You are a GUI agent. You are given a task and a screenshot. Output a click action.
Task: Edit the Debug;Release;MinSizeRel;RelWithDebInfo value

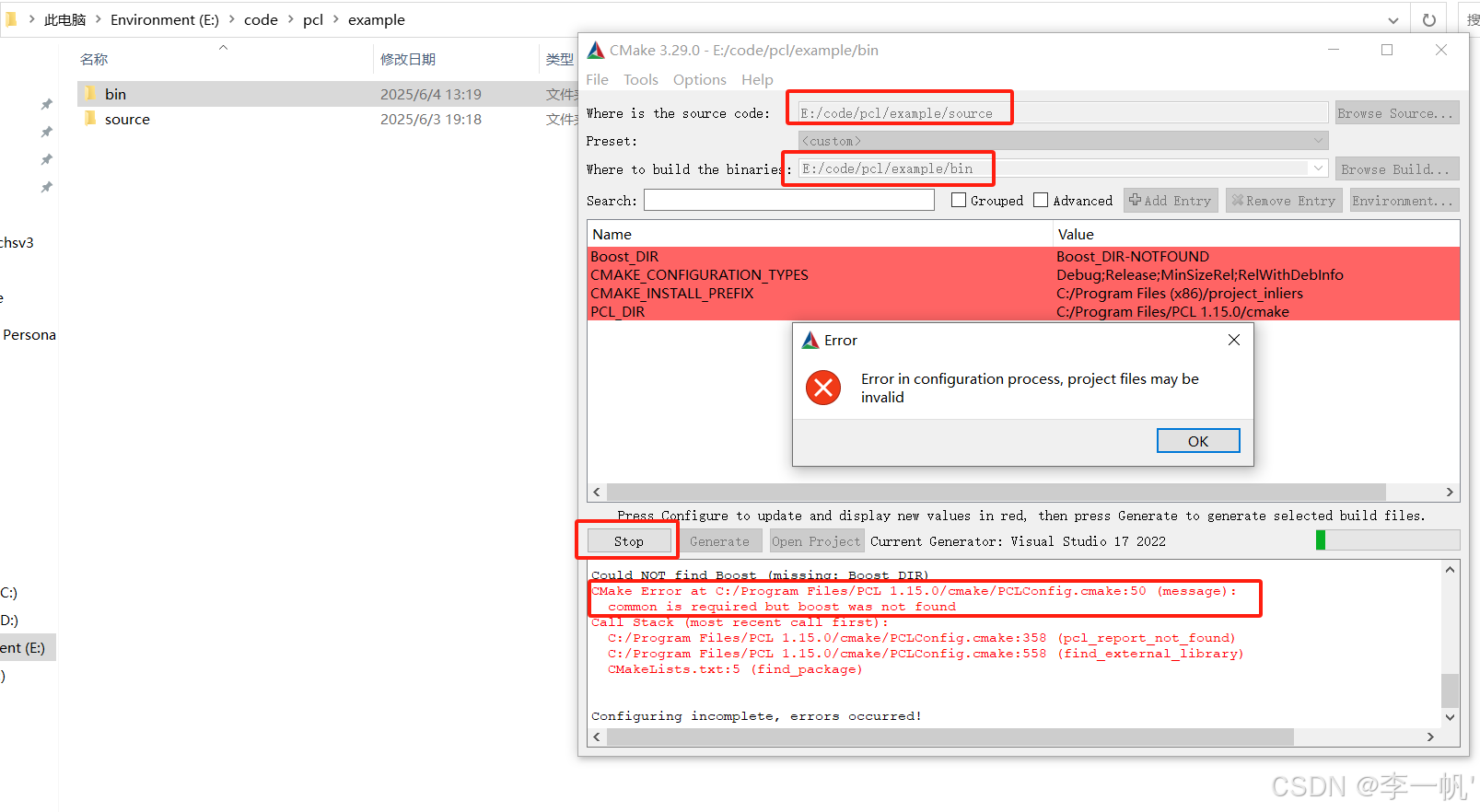[x=1199, y=275]
